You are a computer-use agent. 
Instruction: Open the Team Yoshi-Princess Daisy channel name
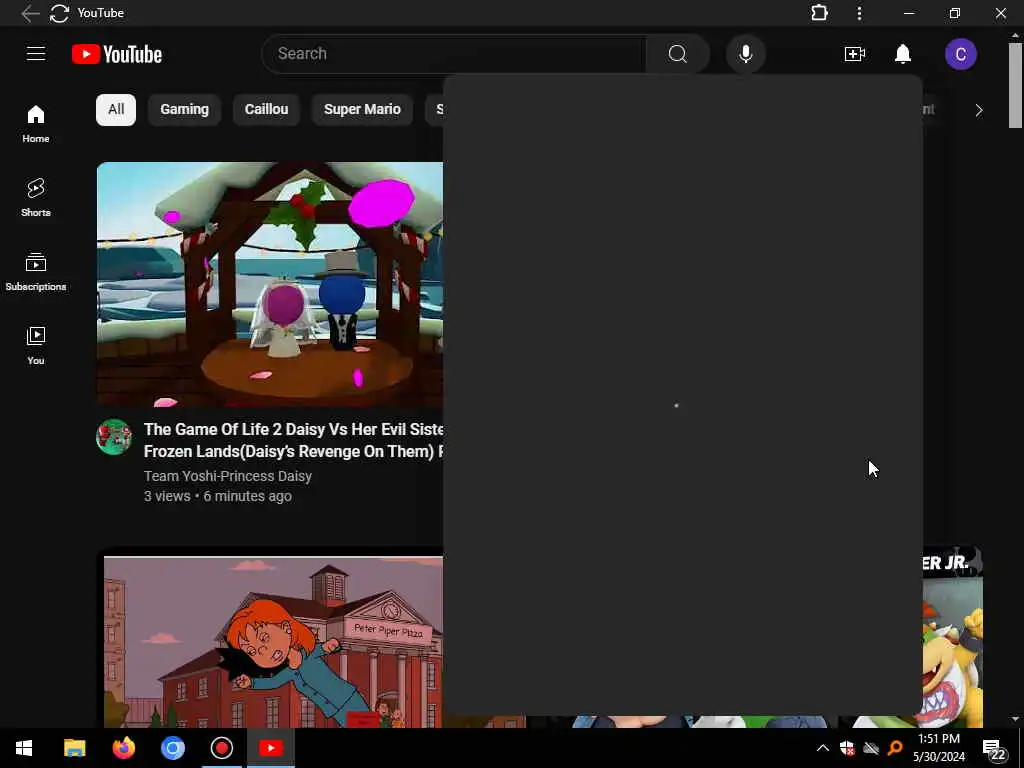228,476
